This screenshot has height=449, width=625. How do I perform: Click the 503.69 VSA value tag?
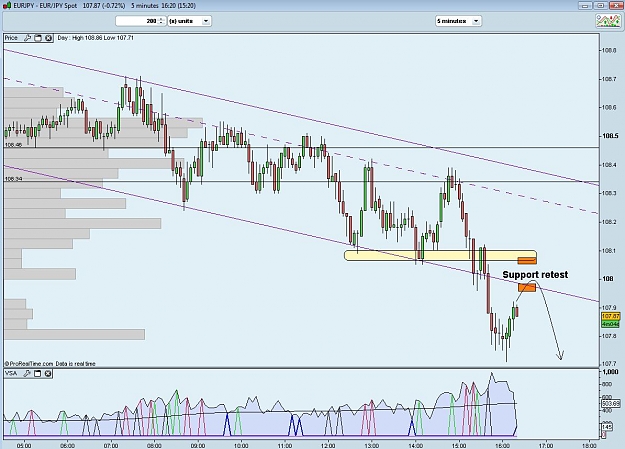pyautogui.click(x=611, y=403)
